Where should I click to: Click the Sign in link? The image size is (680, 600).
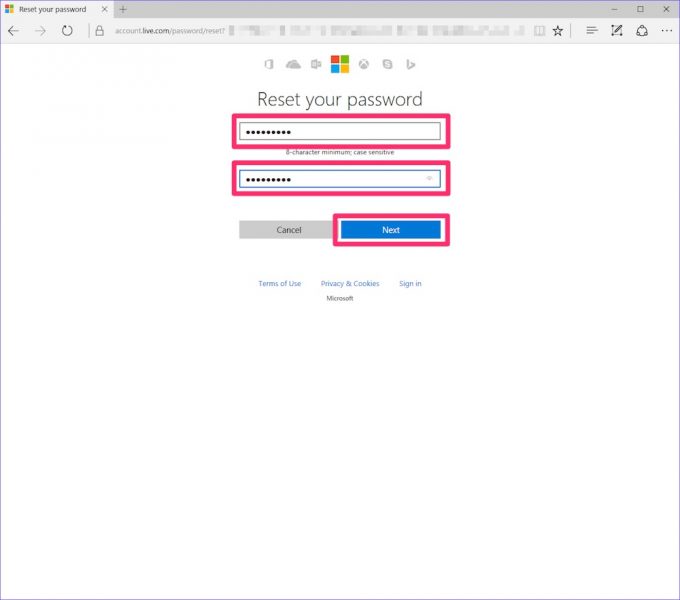(x=410, y=284)
